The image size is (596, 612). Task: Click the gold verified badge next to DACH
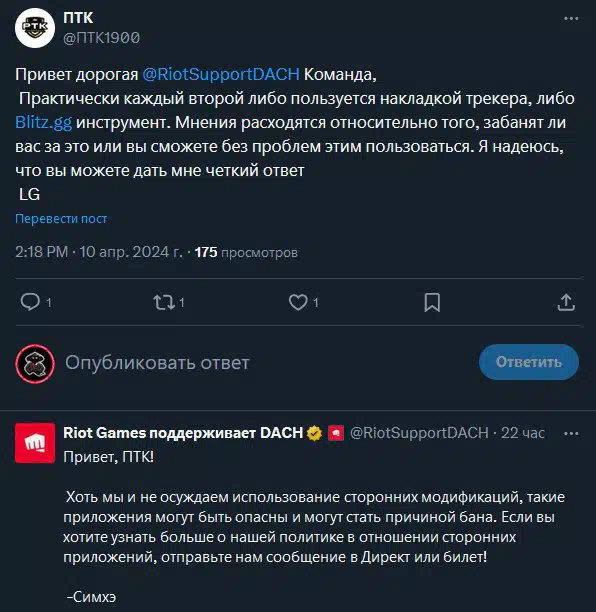(314, 433)
